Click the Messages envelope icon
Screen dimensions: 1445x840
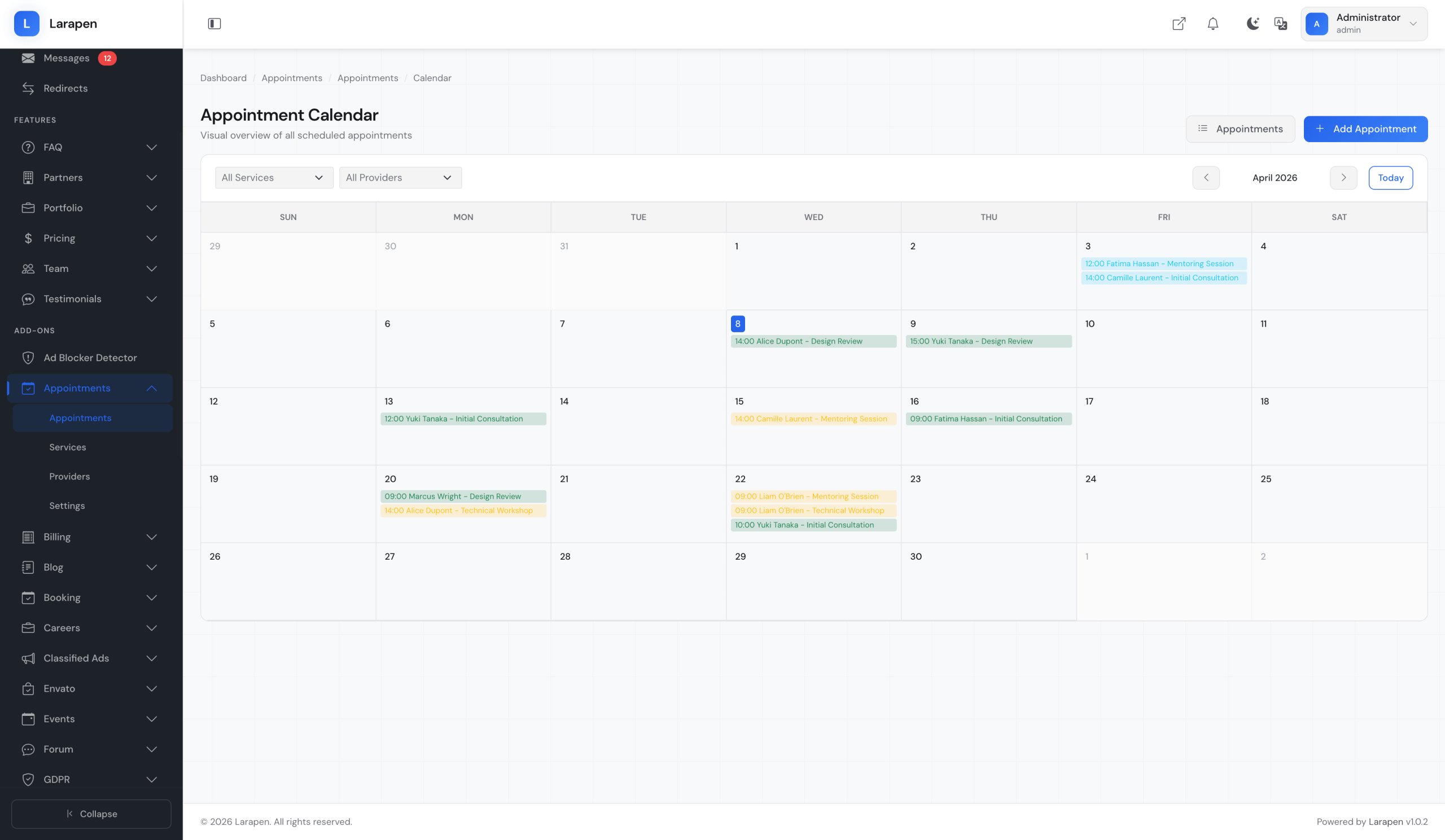(x=28, y=58)
